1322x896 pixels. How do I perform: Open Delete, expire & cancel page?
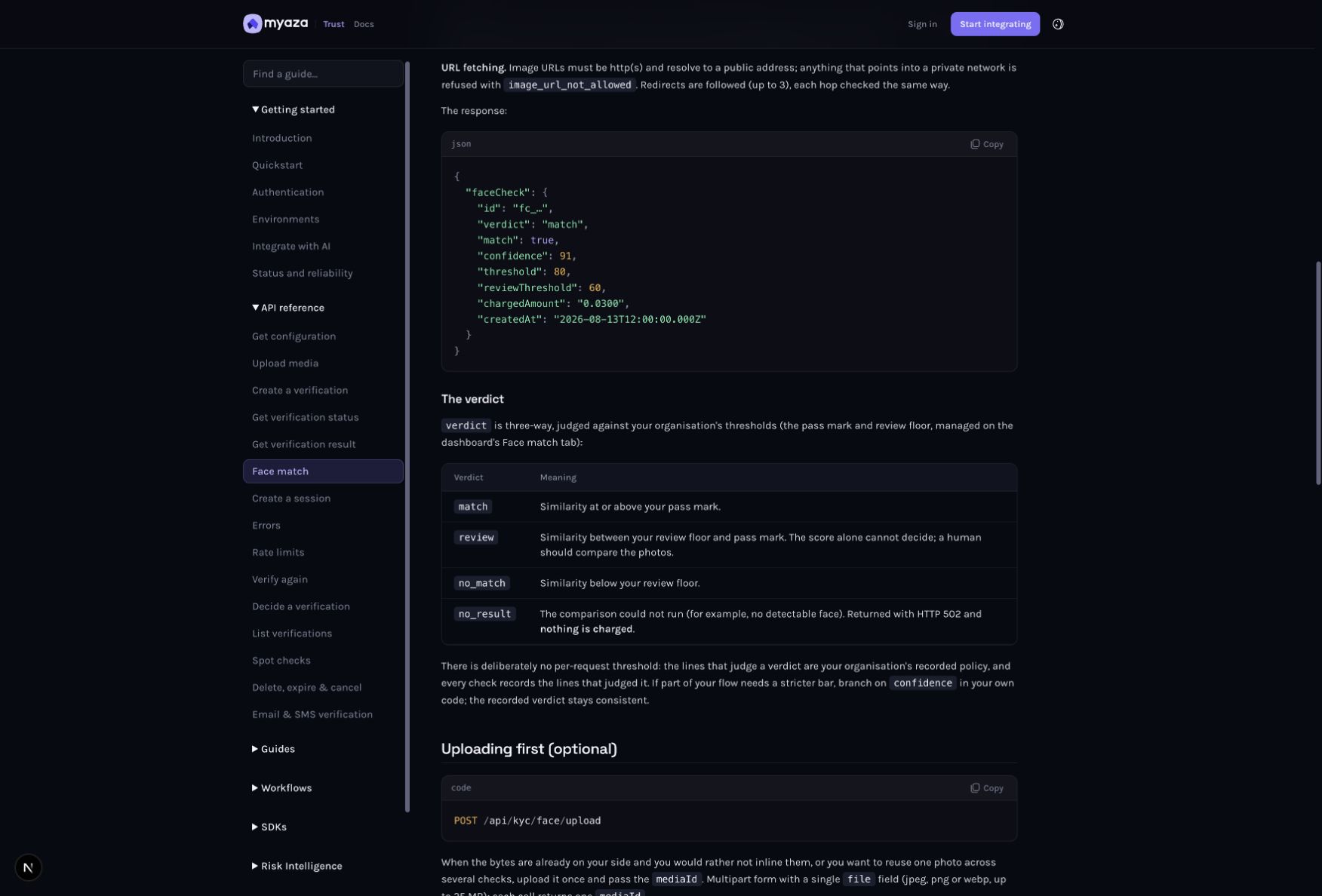coord(306,689)
